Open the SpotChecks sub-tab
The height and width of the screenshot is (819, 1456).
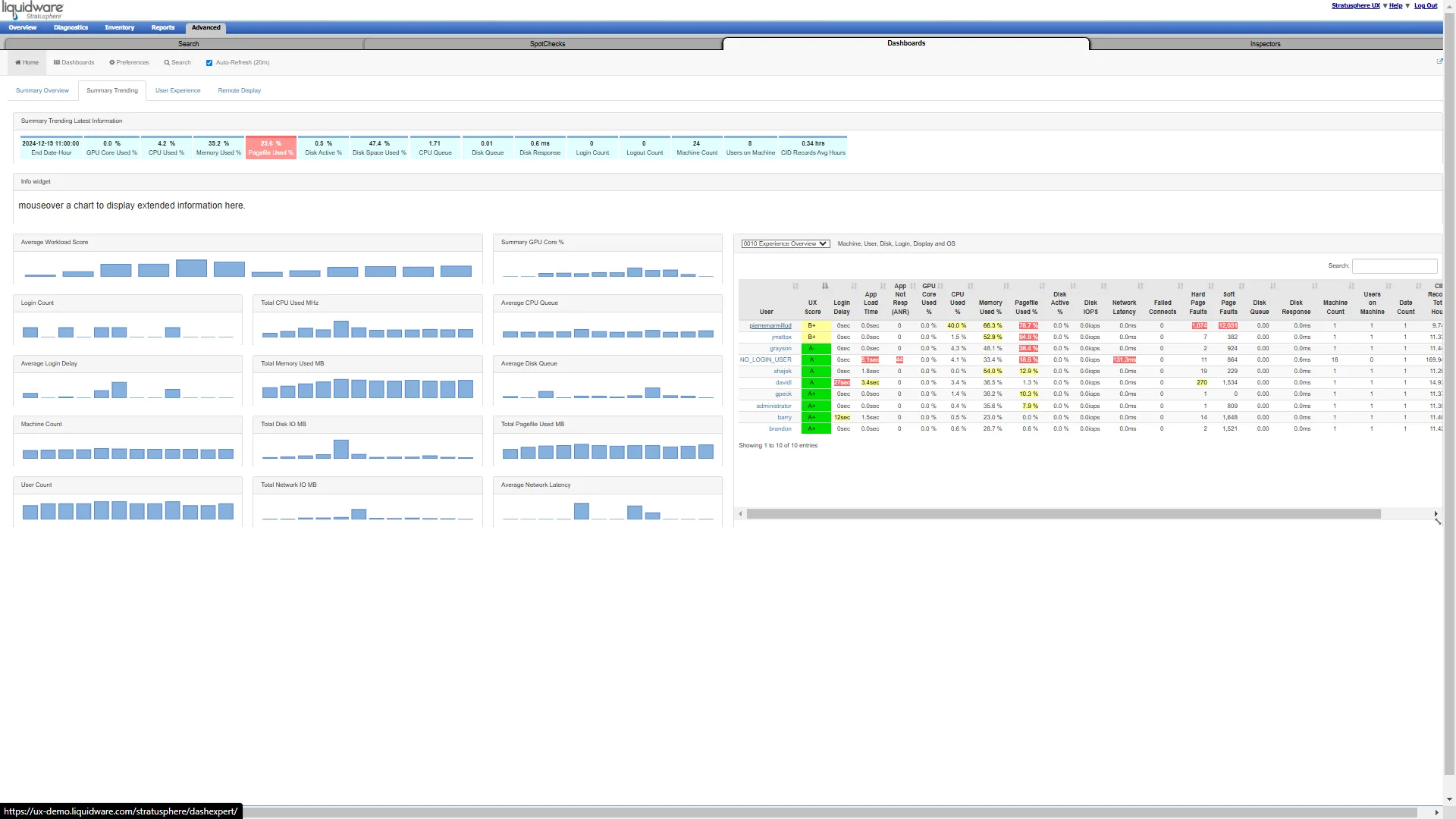coord(547,44)
